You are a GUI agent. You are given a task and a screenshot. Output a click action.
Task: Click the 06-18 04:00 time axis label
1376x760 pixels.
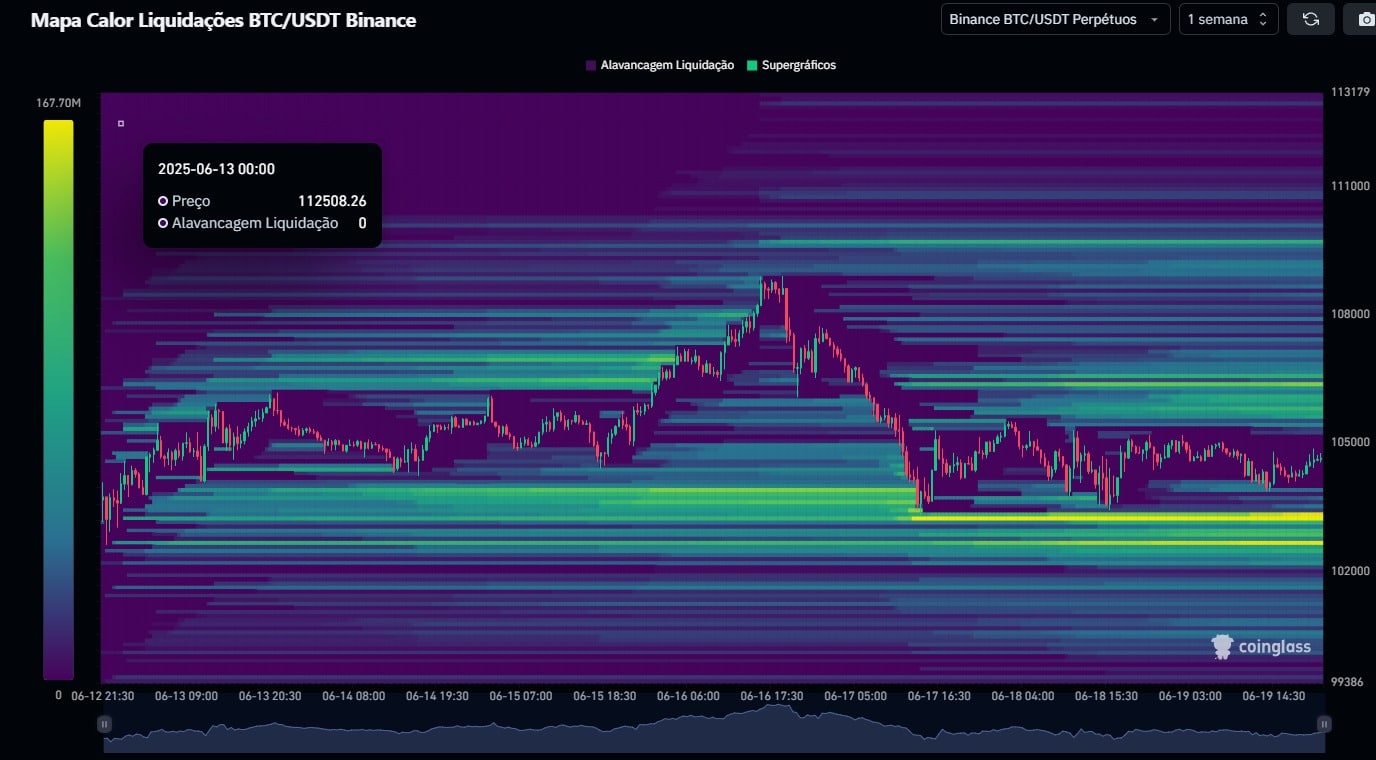tap(1022, 695)
